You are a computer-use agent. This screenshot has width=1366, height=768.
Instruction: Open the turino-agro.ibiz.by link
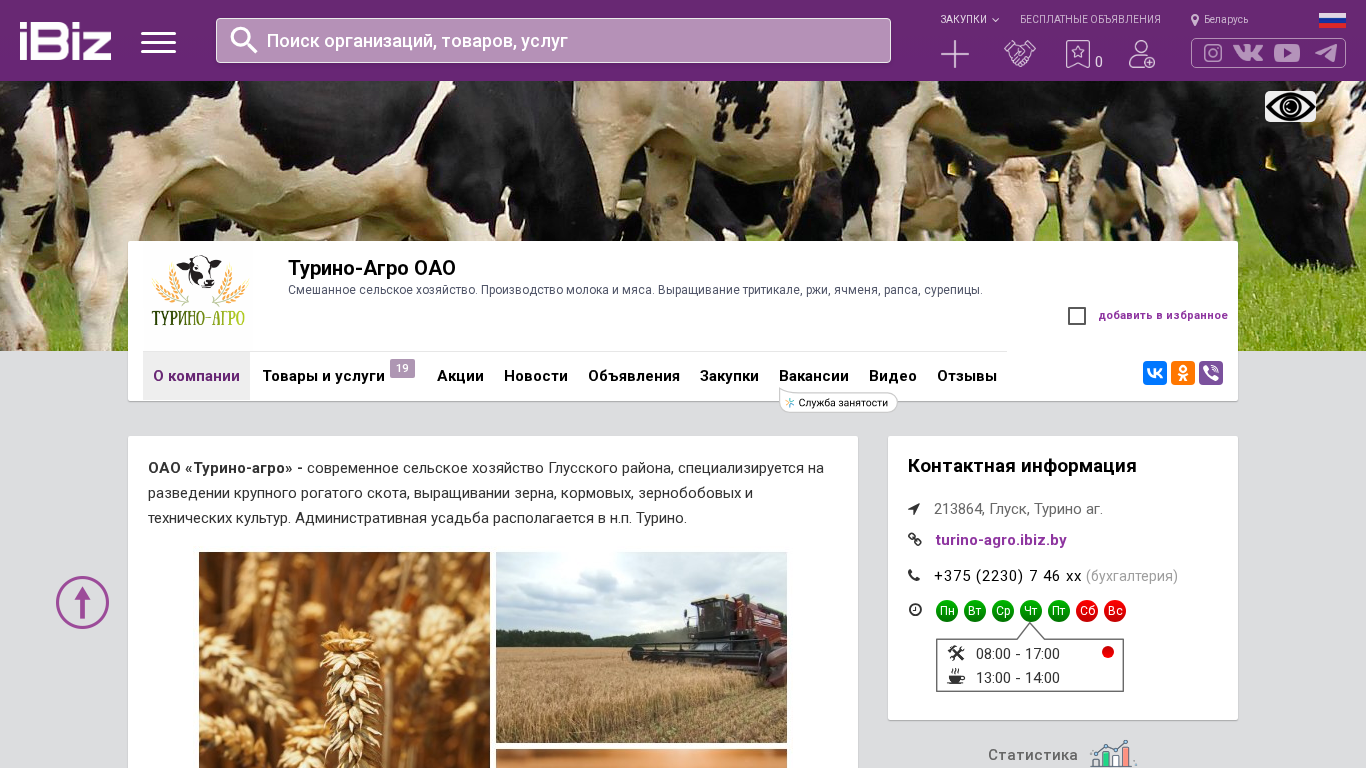1001,540
